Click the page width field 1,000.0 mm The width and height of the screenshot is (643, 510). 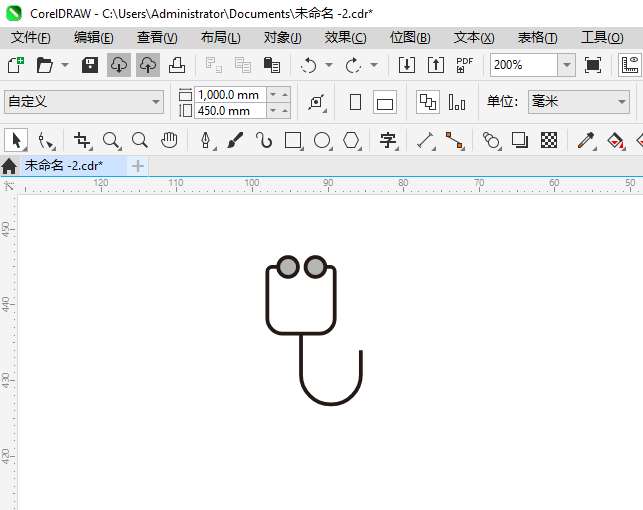pyautogui.click(x=230, y=95)
